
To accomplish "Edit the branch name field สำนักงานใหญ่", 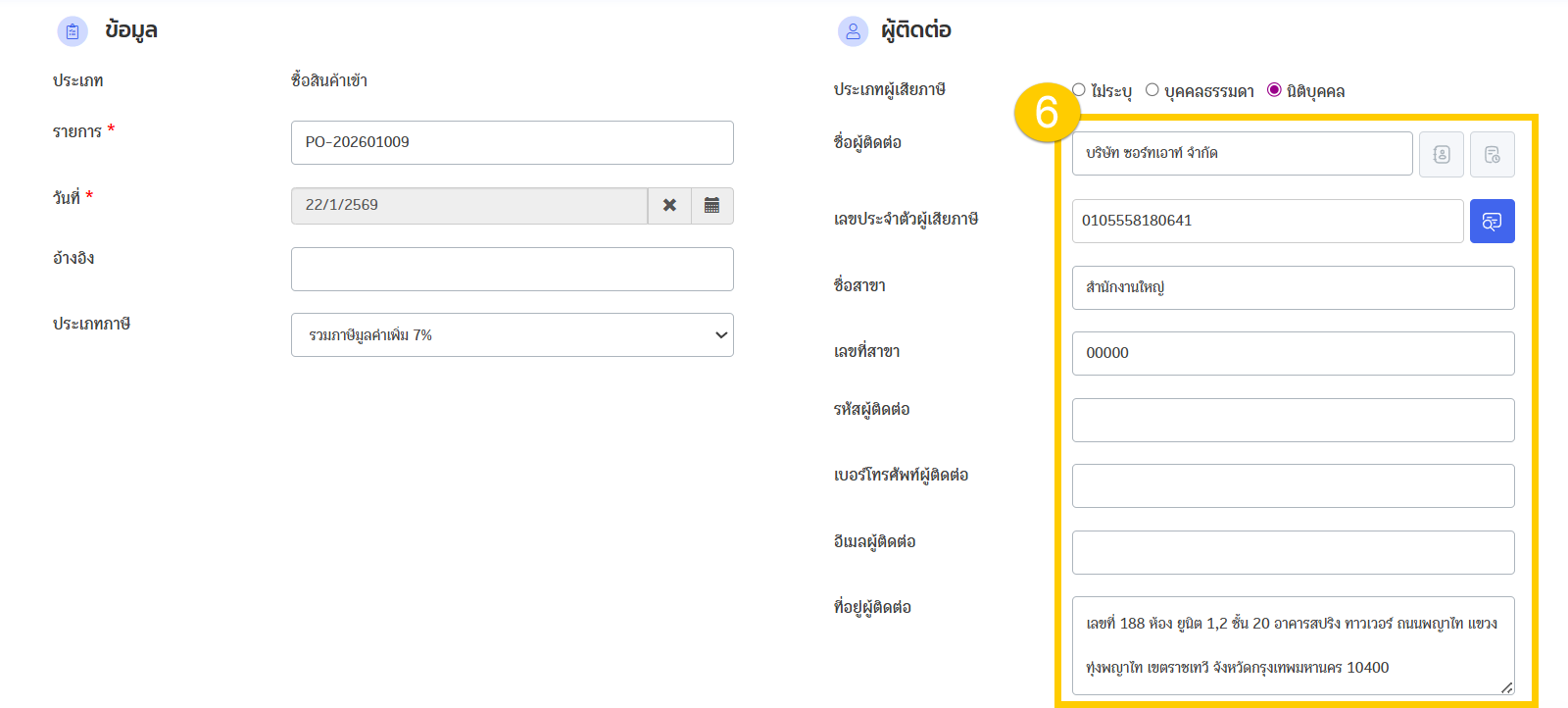I will coord(1293,288).
